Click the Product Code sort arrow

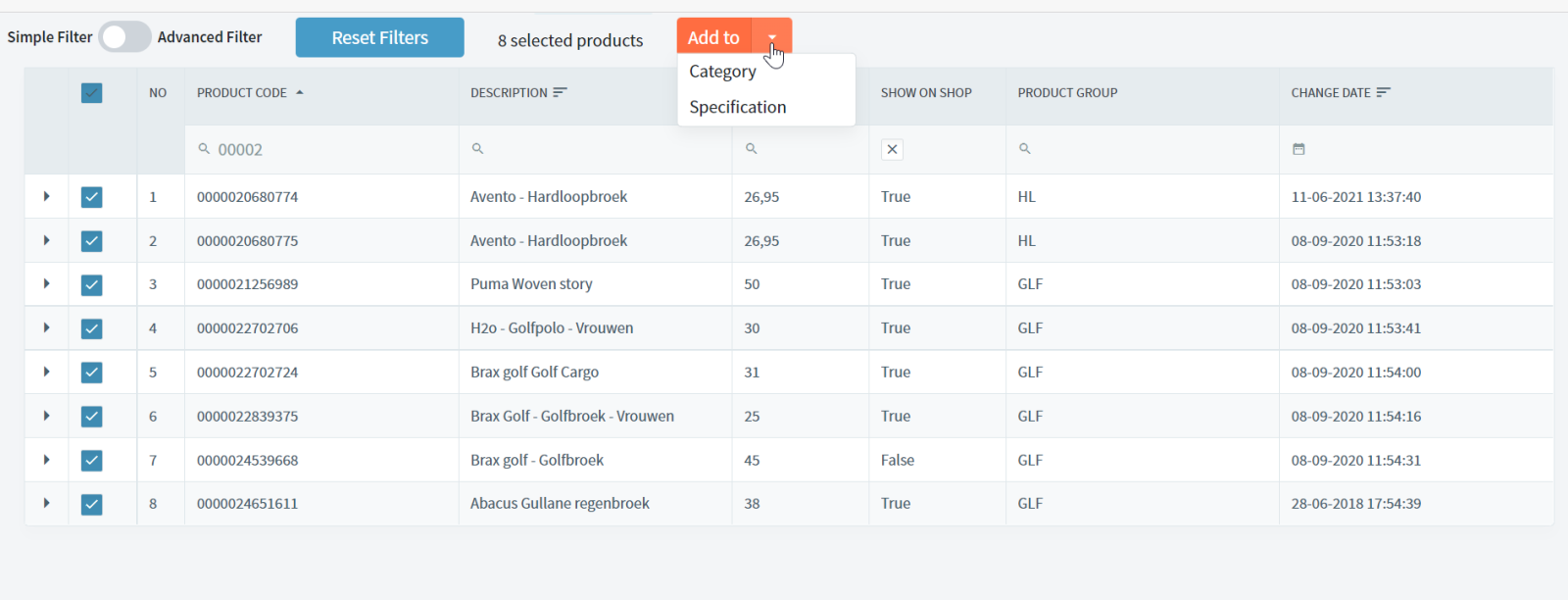300,92
